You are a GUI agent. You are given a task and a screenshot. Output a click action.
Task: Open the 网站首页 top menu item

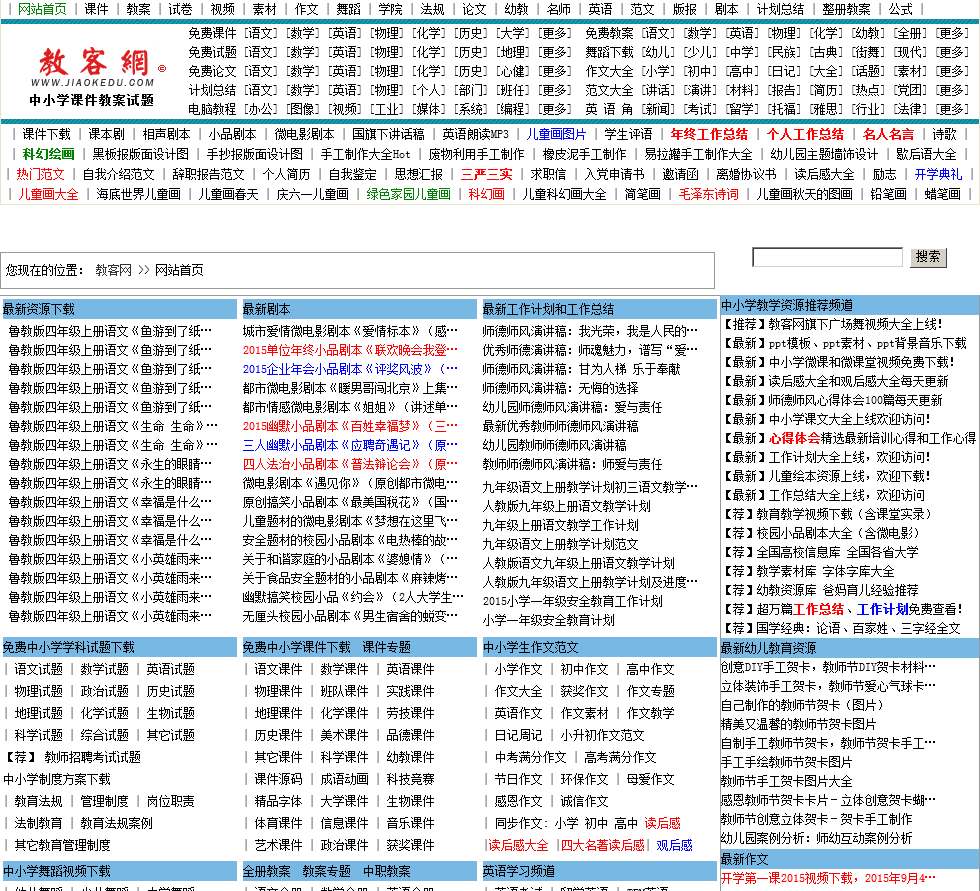42,9
